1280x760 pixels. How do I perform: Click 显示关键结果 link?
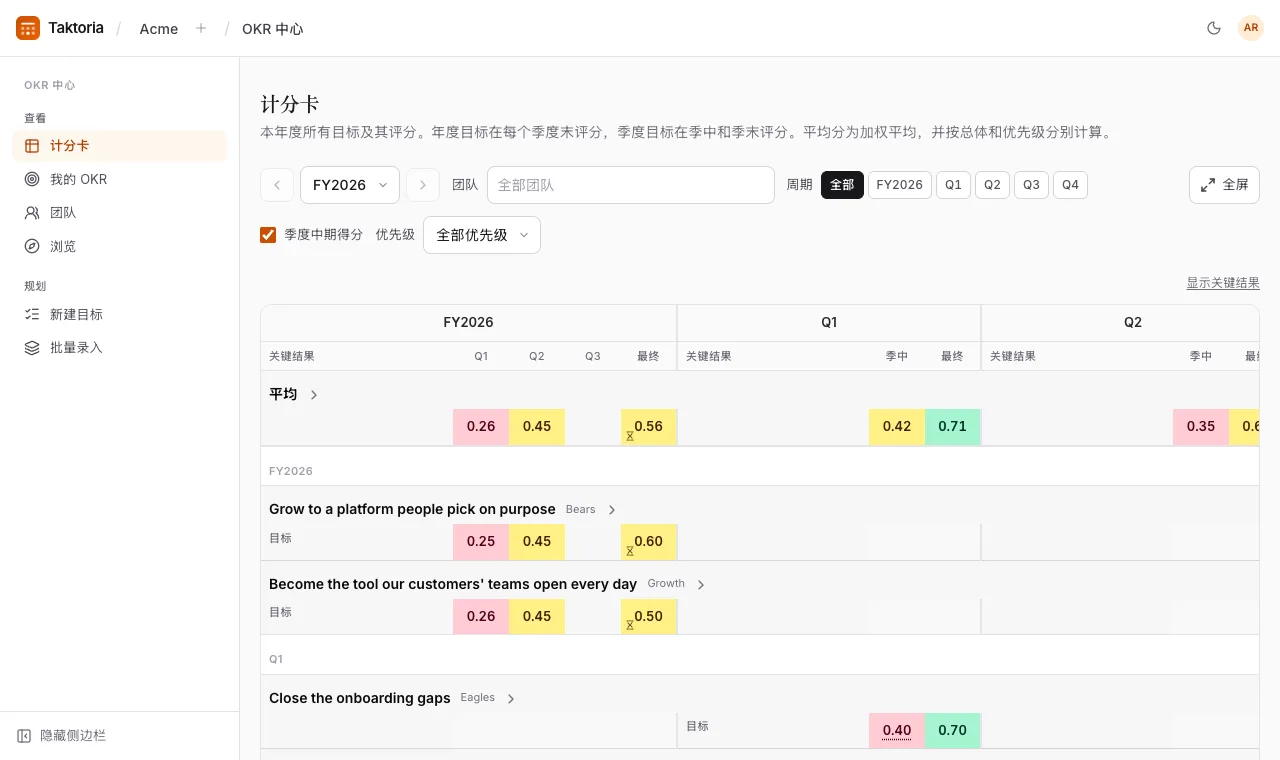pyautogui.click(x=1223, y=283)
